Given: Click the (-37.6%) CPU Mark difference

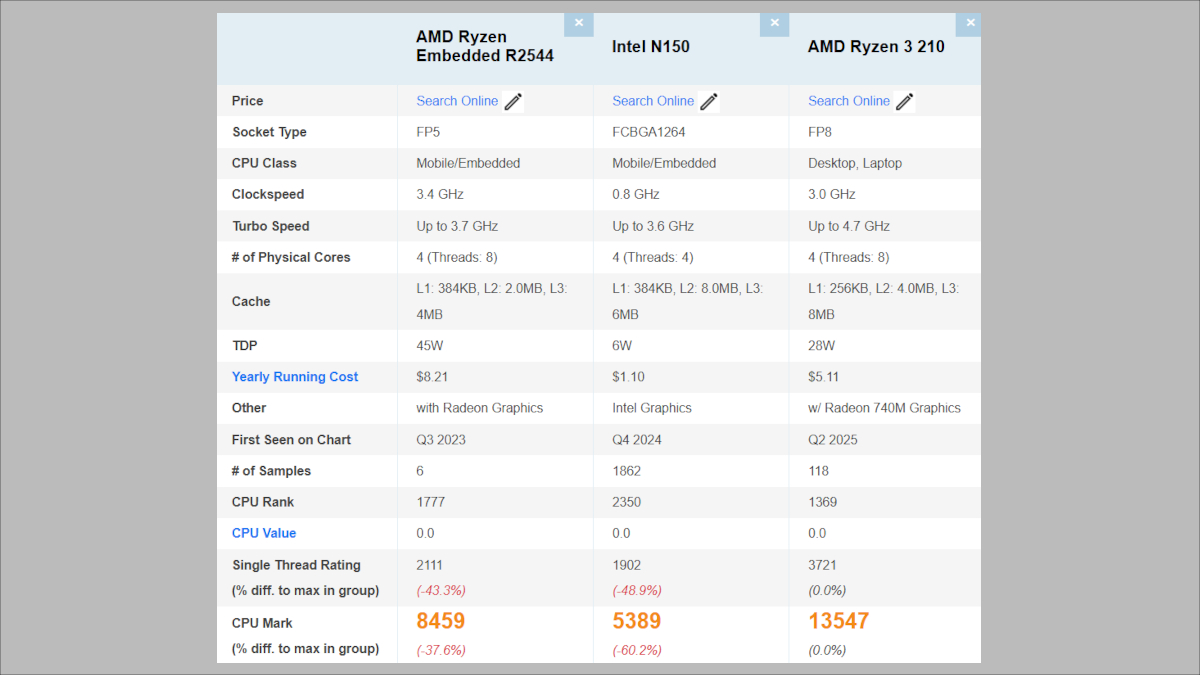Looking at the screenshot, I should click(x=441, y=650).
